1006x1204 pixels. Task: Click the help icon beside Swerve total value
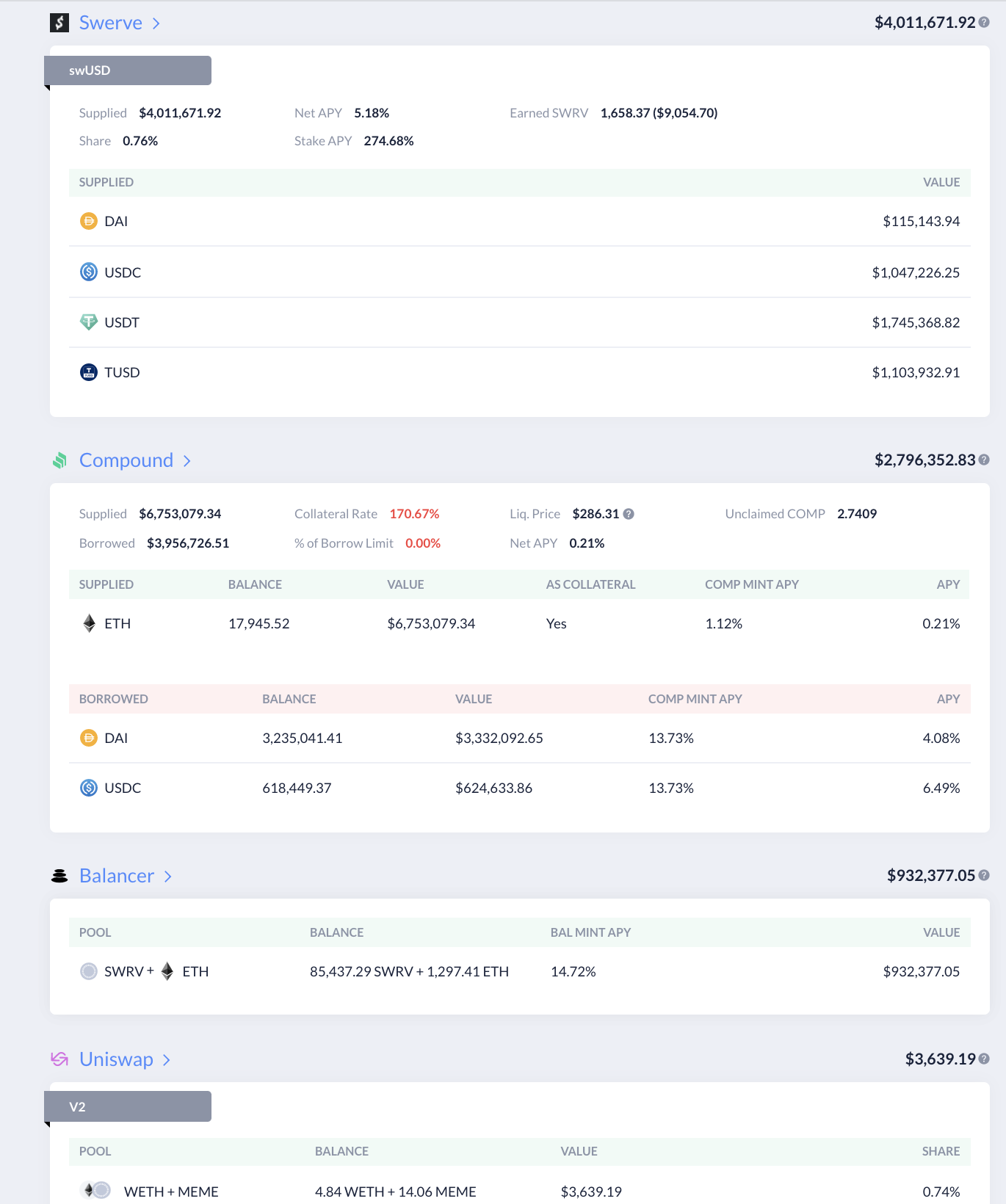984,23
